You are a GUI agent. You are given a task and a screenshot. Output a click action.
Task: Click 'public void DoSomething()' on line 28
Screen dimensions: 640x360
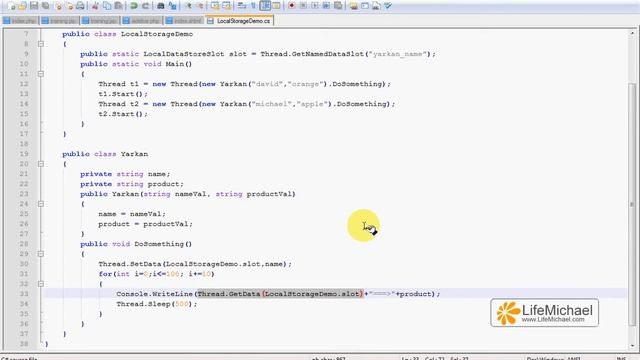coord(136,244)
